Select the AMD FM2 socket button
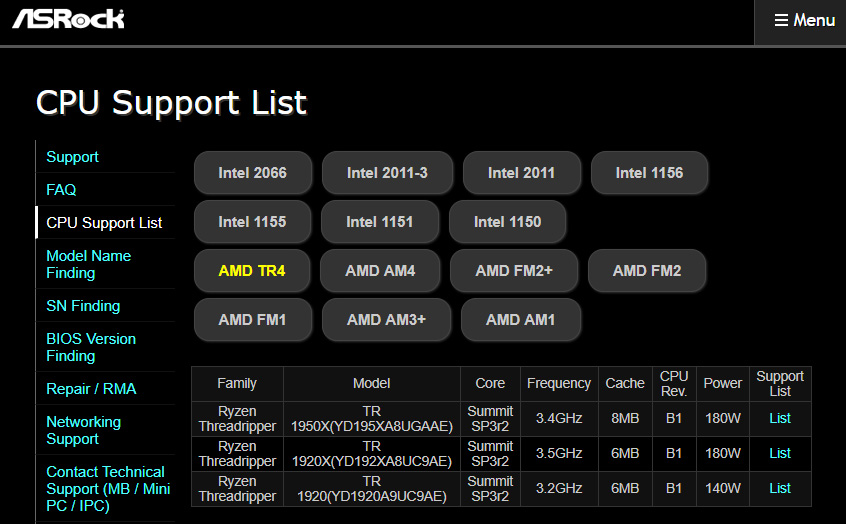The width and height of the screenshot is (846, 524). pos(647,270)
